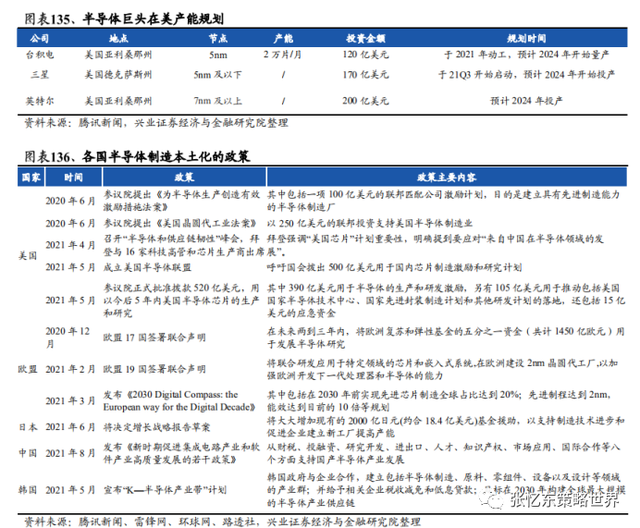Image resolution: width=640 pixels, height=528 pixels.
Task: Click the 政策主要内容 column header
Action: (x=447, y=177)
